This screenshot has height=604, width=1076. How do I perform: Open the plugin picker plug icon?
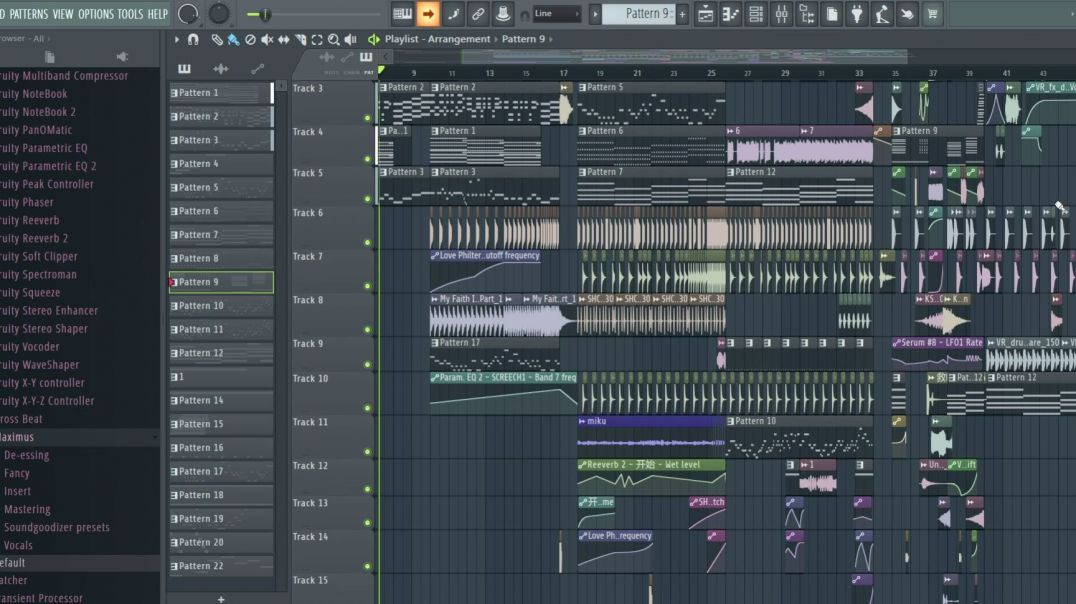pyautogui.click(x=857, y=14)
